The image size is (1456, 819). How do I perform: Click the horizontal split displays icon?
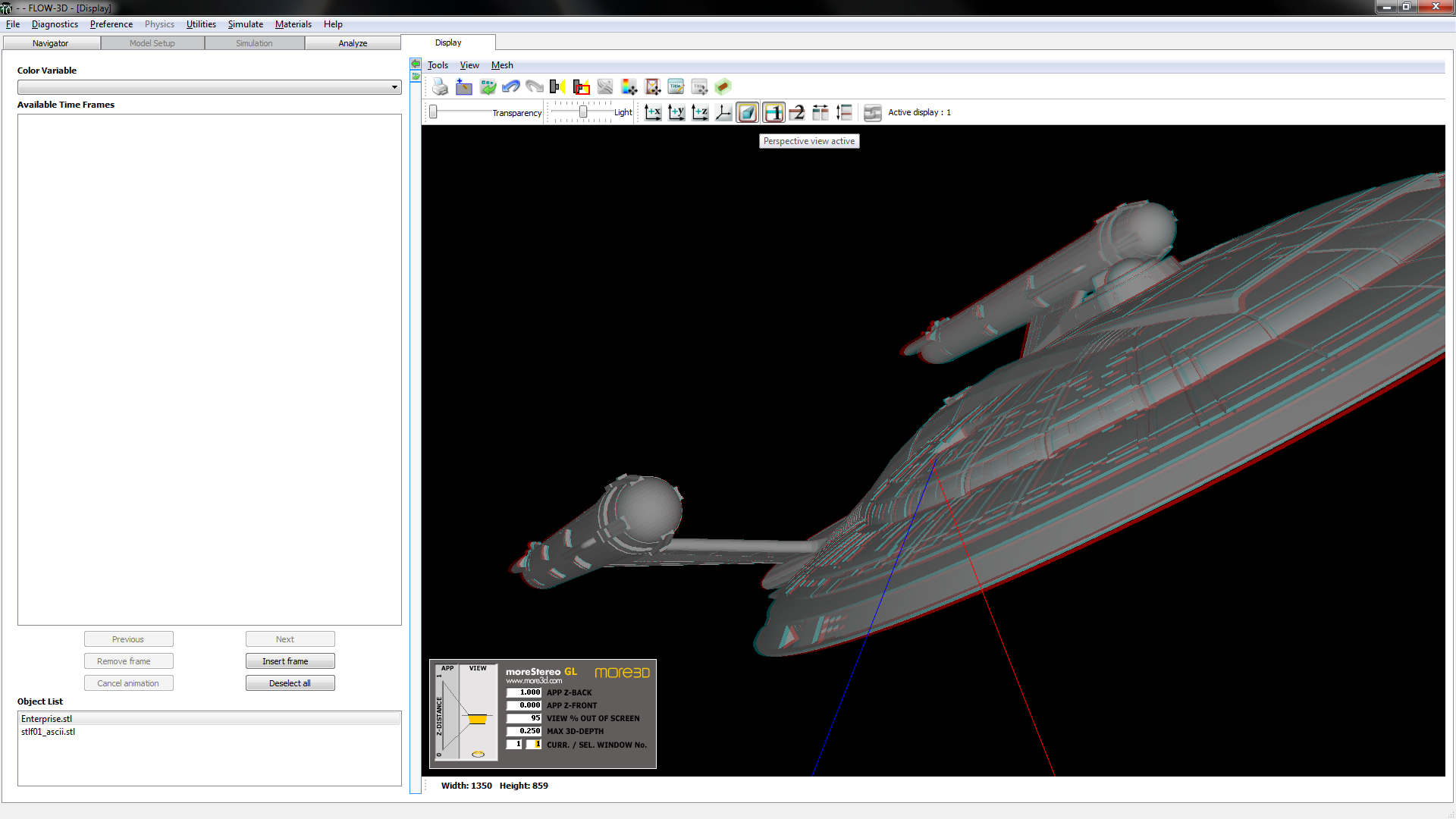point(821,113)
